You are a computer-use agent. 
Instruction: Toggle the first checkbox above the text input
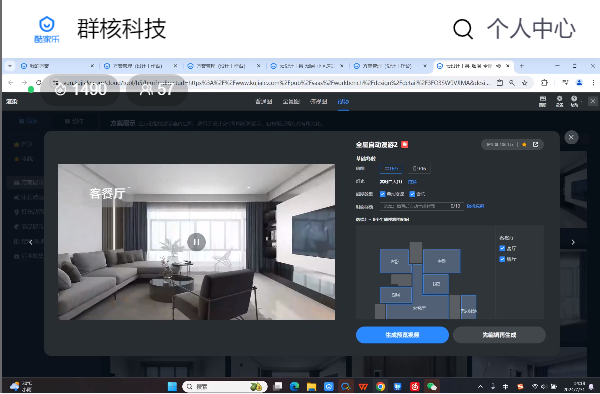click(382, 194)
